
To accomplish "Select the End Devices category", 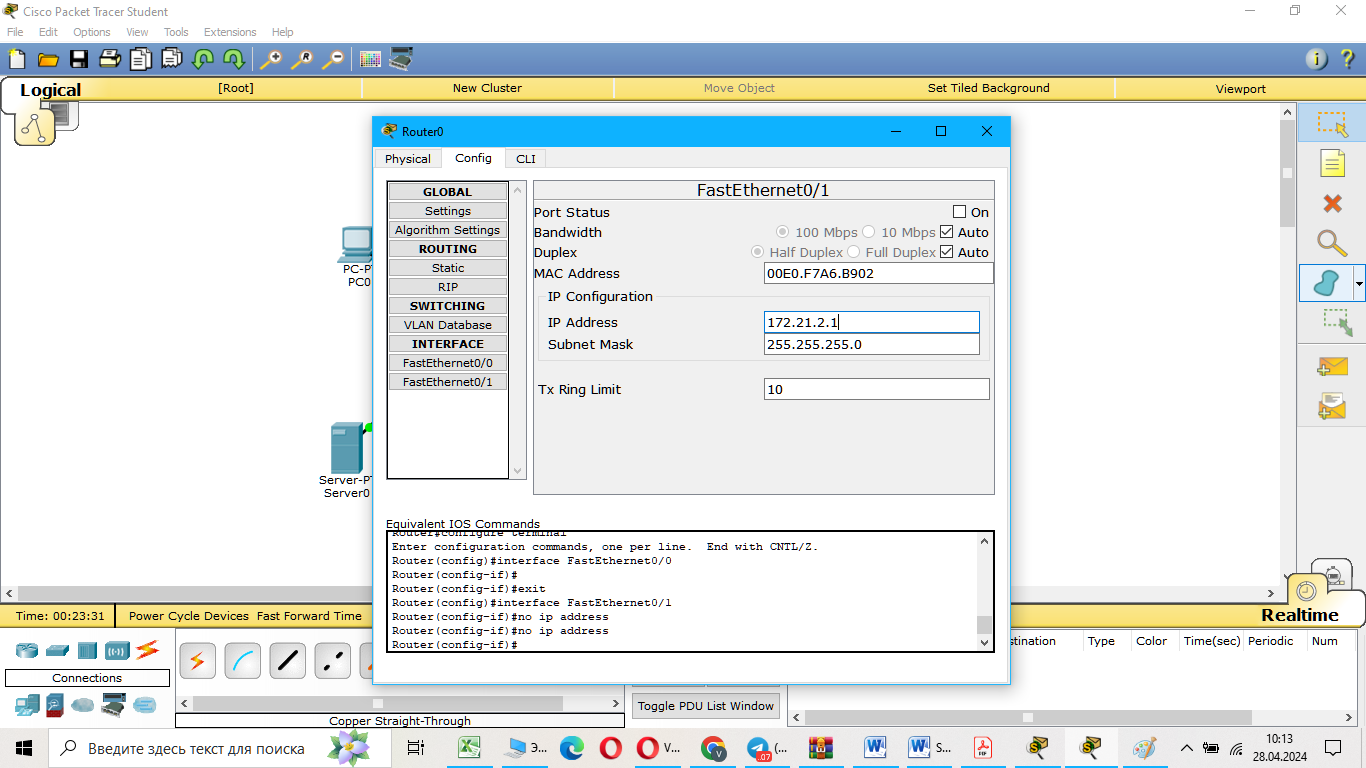I will 27,705.
